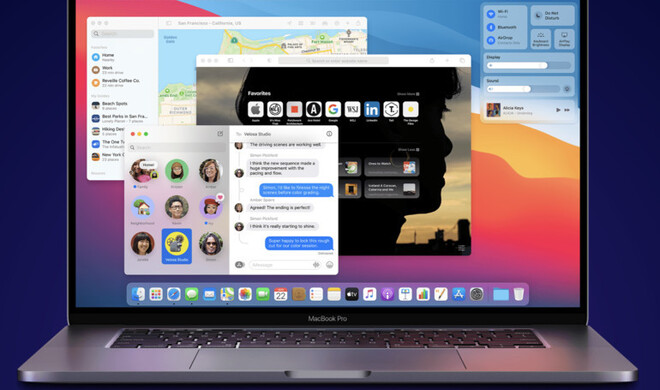Screen dimensions: 660x390
Task: Click the iMessage text input field
Action: [x=286, y=265]
